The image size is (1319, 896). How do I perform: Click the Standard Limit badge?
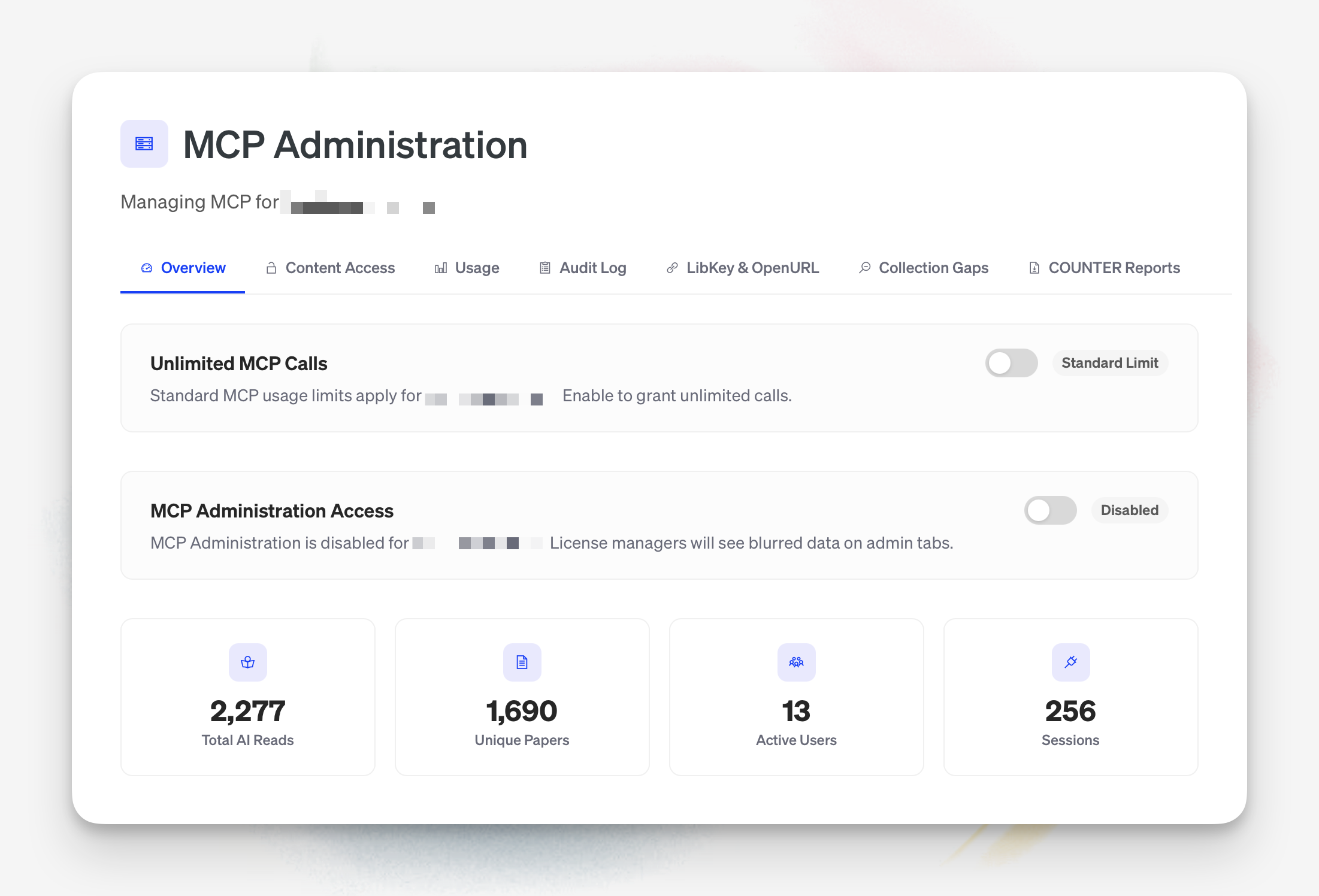[x=1109, y=362]
